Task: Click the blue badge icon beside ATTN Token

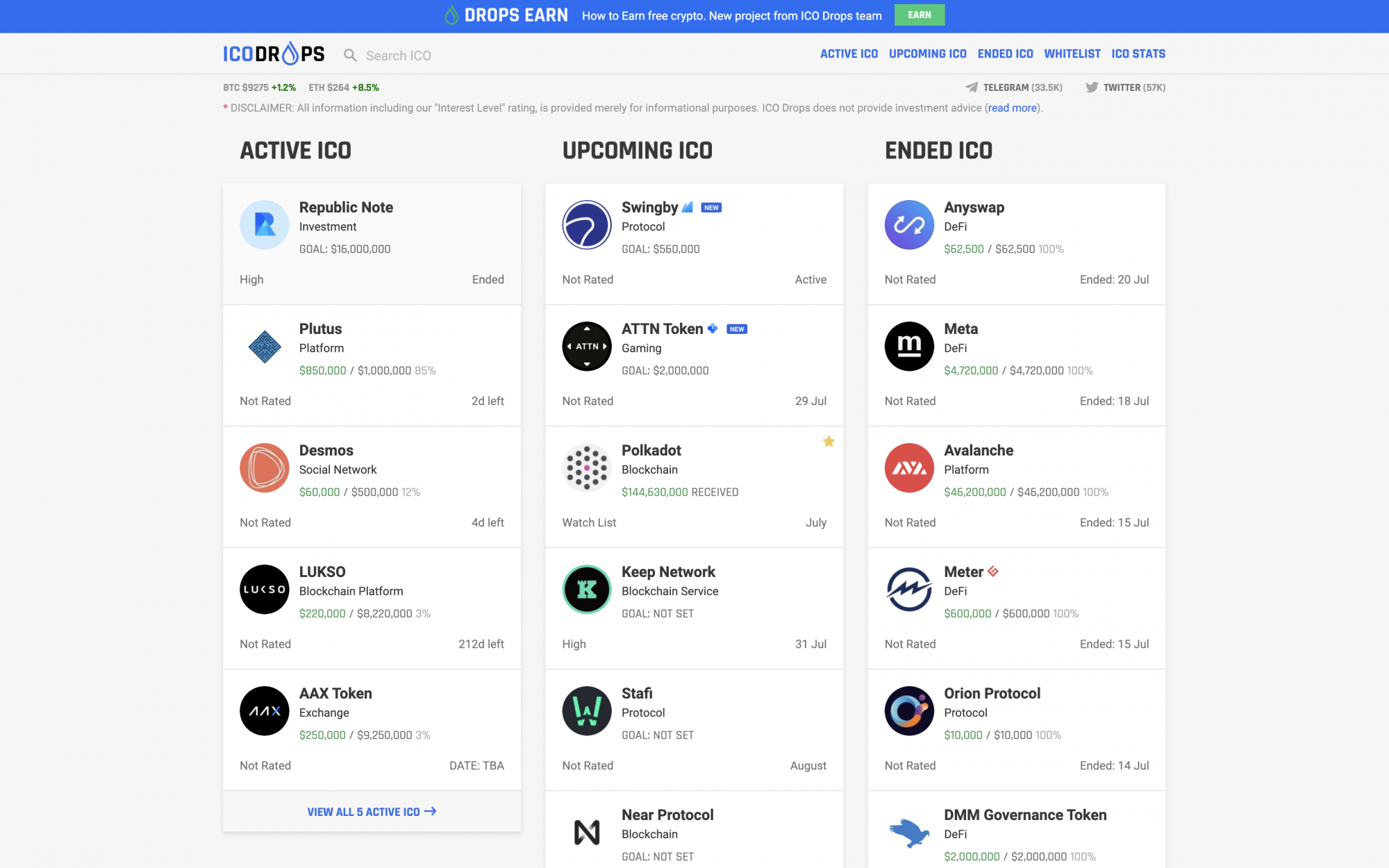Action: pos(713,328)
